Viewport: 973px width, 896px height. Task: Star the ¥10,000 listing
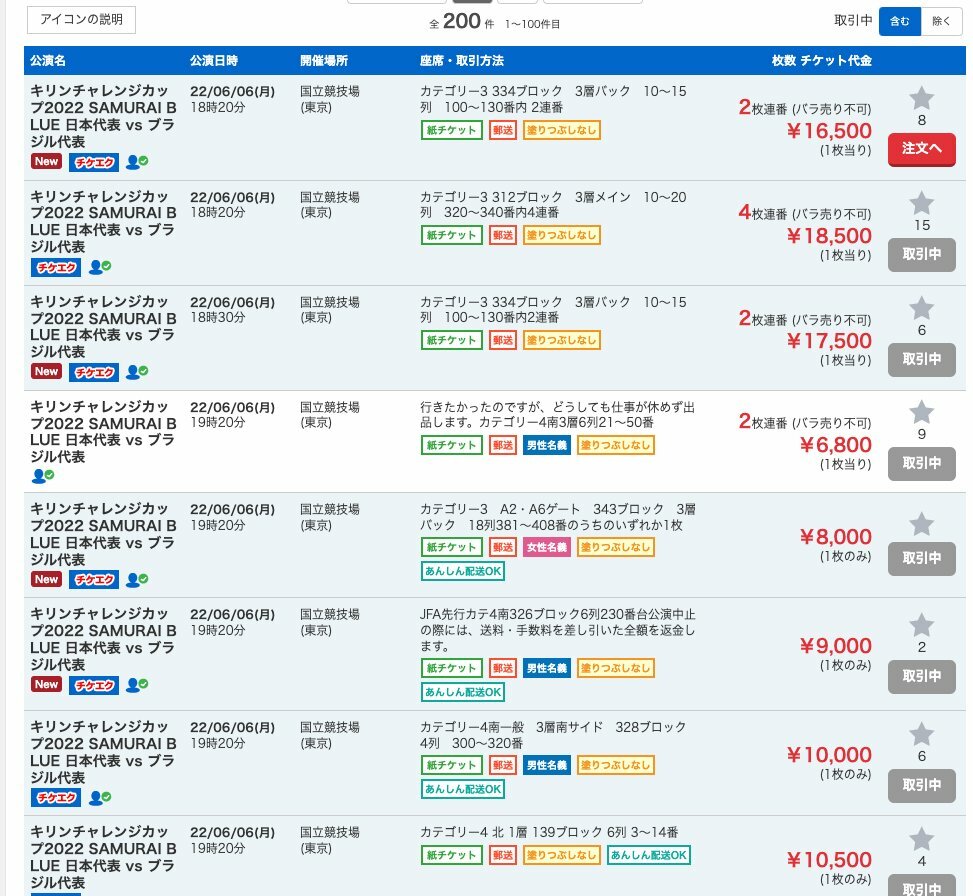click(x=921, y=734)
